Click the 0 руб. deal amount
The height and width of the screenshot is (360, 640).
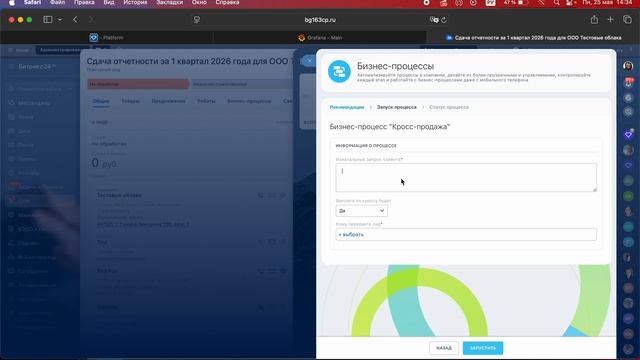105,163
